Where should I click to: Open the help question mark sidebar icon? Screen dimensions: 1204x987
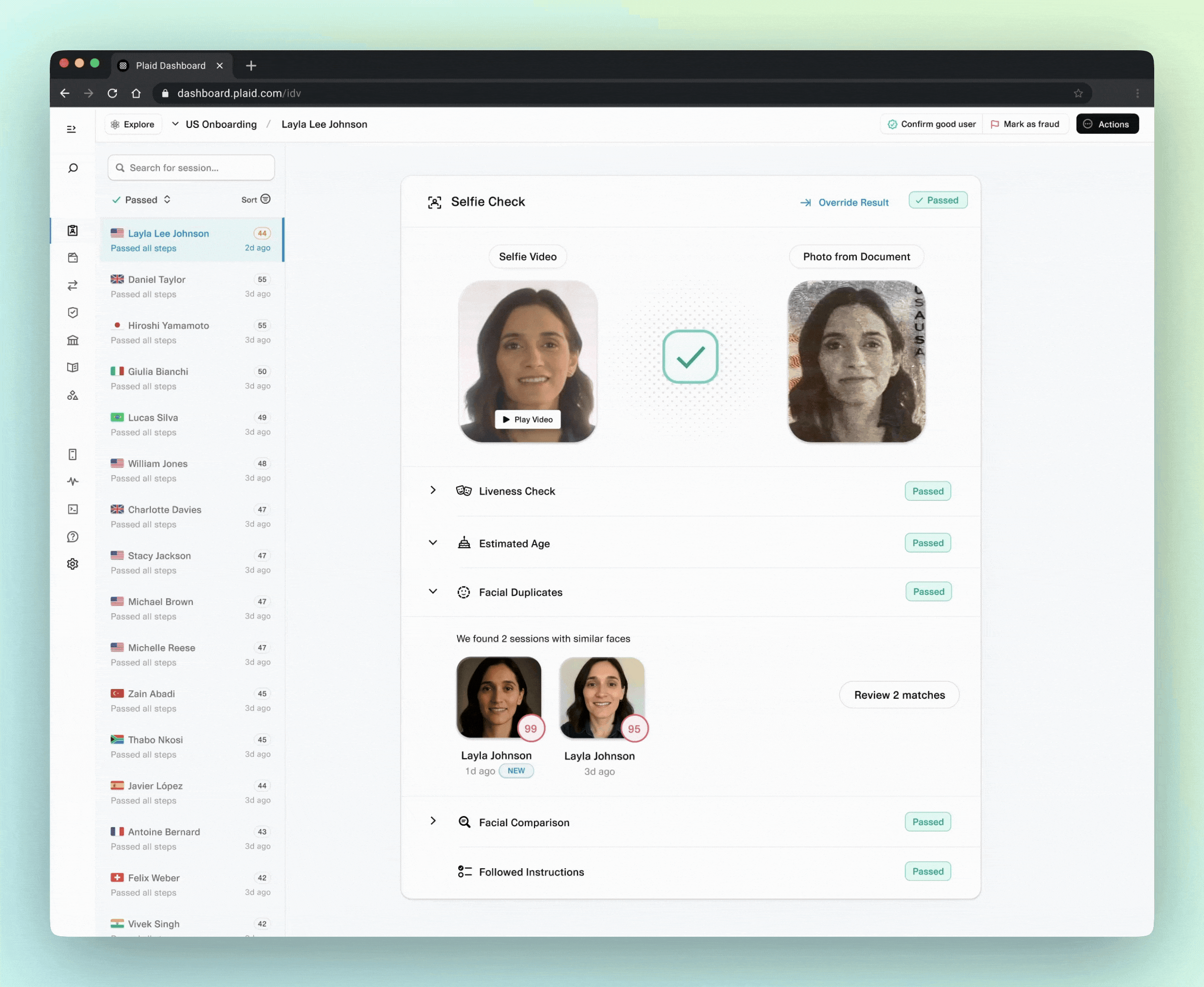[x=73, y=536]
